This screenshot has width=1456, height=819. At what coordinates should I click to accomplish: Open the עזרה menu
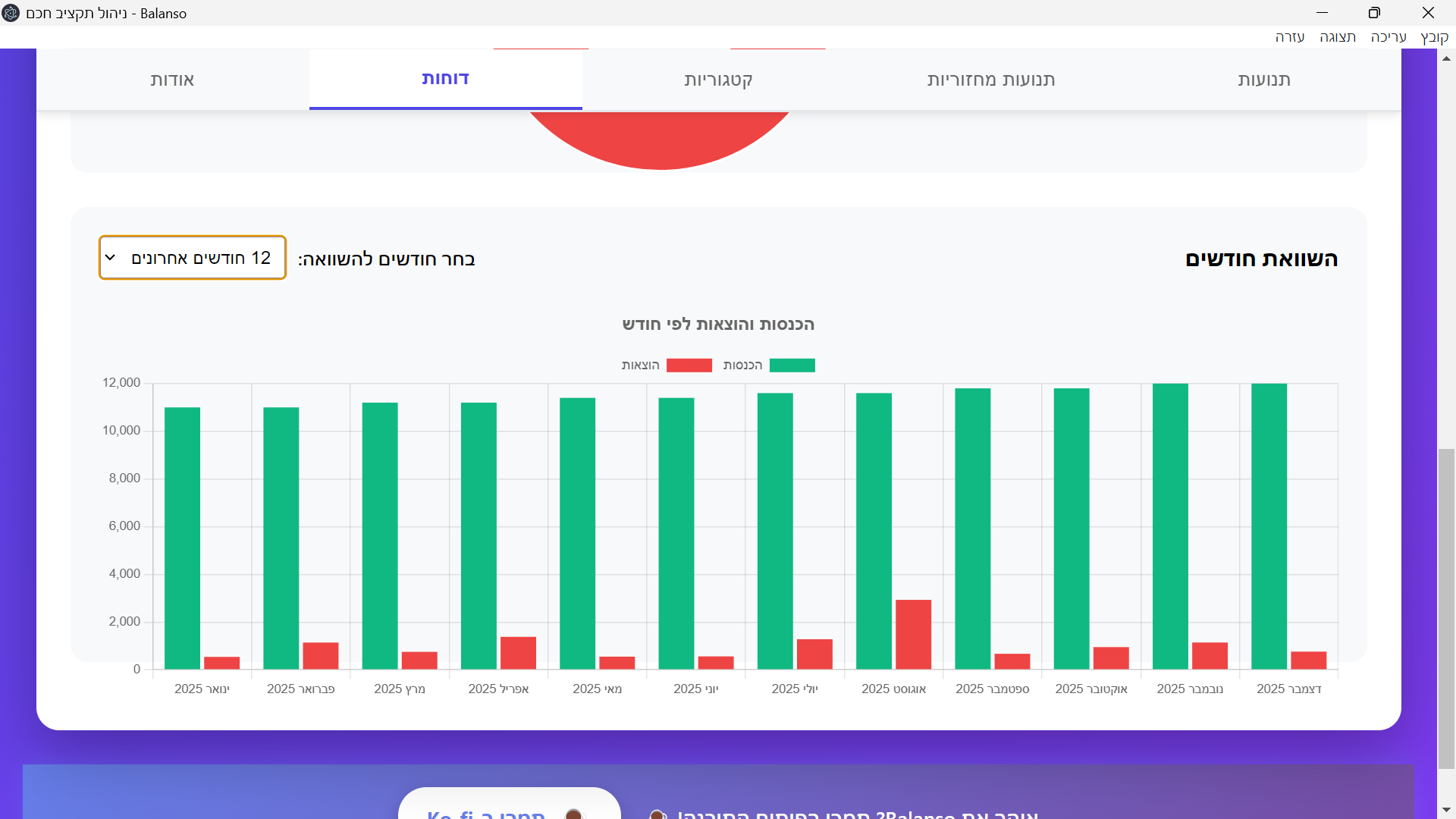(1289, 37)
